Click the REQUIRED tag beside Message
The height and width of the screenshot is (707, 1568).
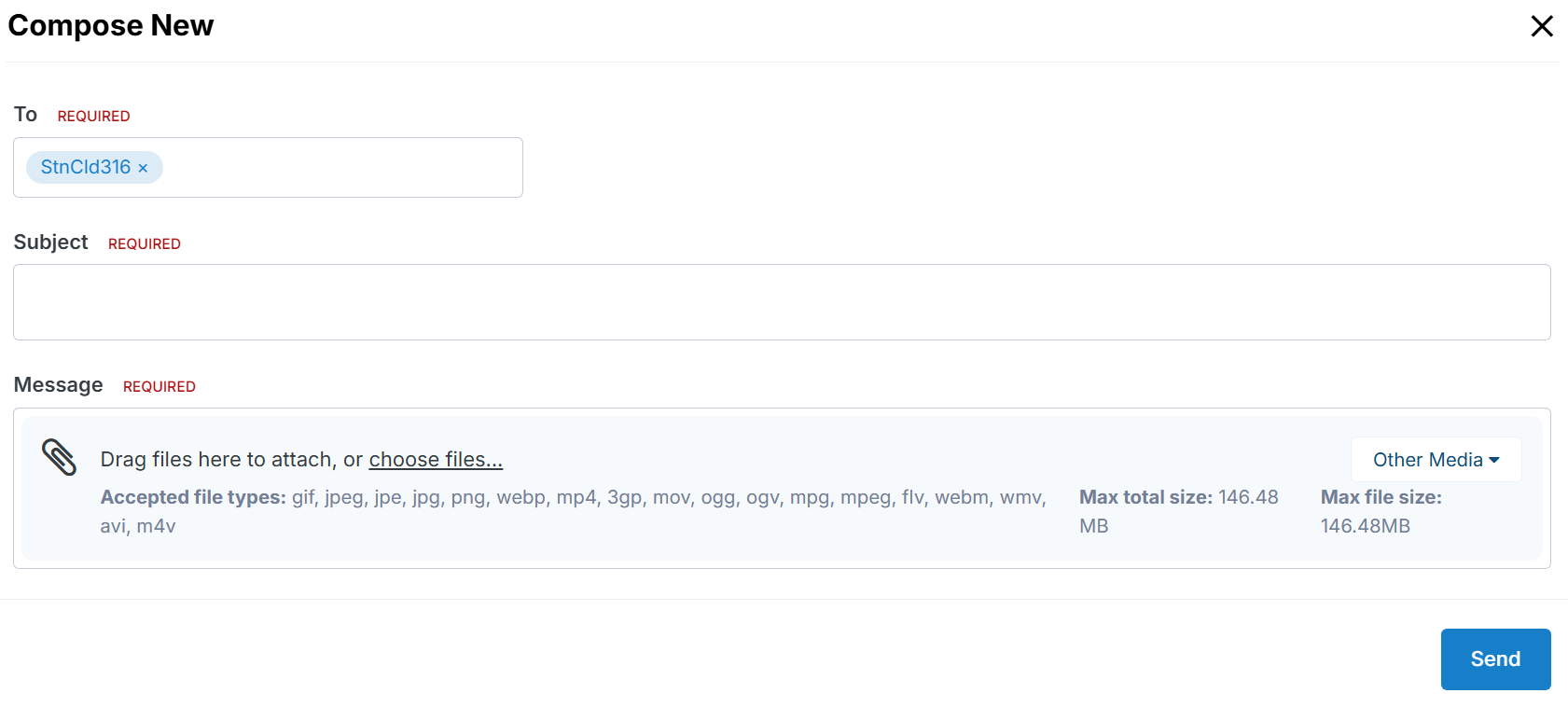pos(159,387)
